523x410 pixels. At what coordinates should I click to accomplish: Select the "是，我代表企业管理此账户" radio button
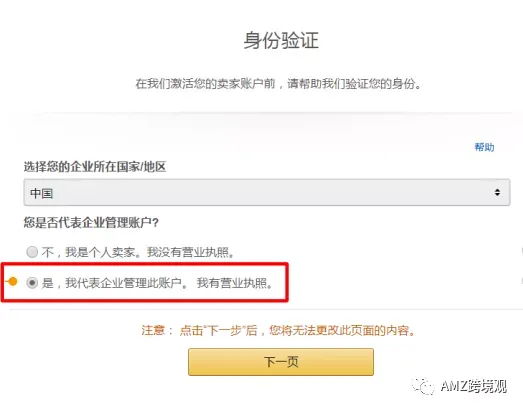32,283
